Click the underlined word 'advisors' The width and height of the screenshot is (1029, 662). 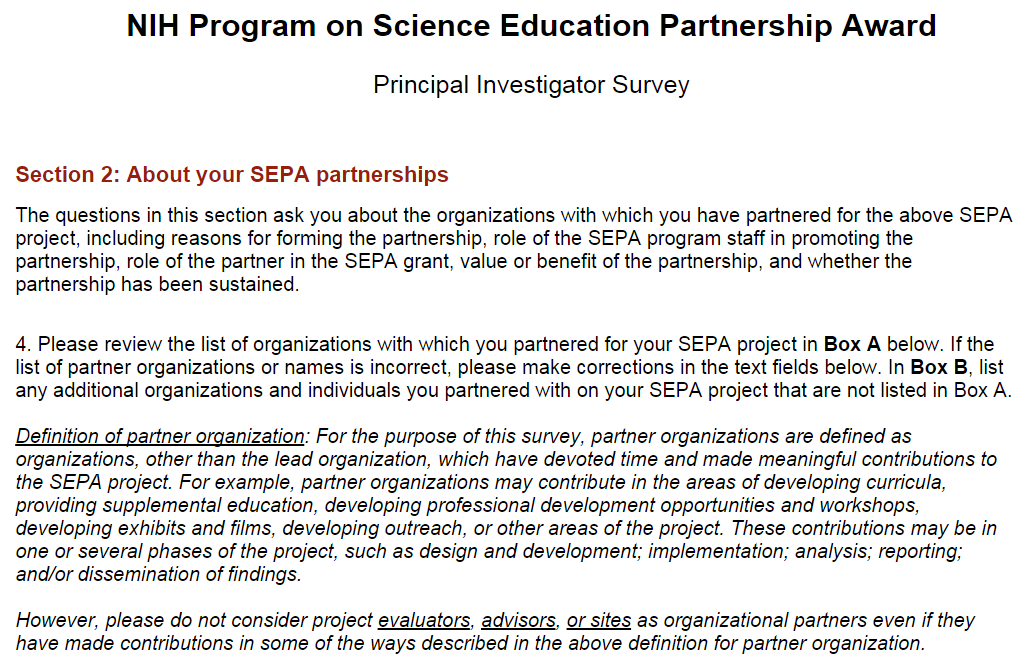pos(518,620)
